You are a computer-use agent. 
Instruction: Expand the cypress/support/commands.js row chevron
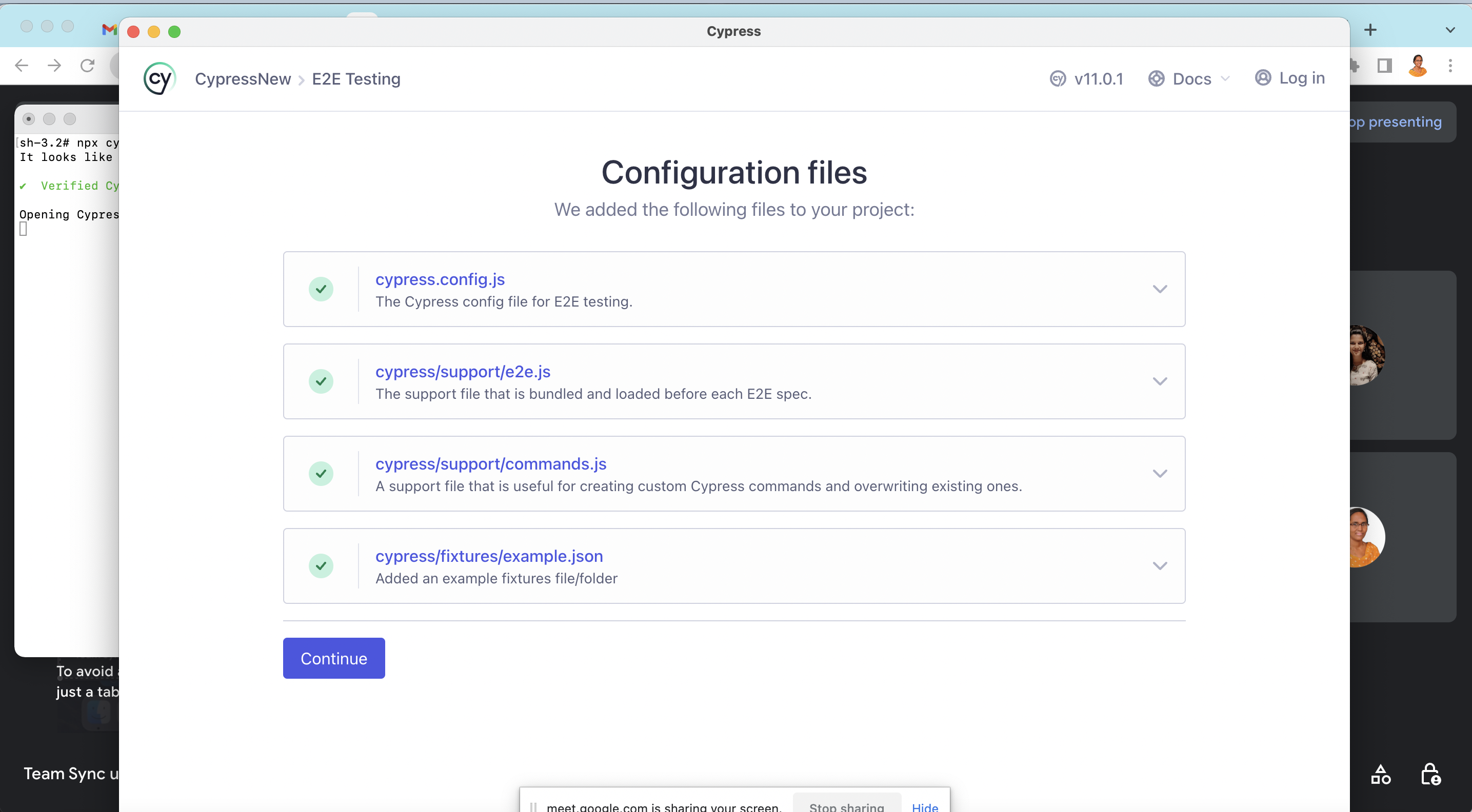click(1160, 474)
